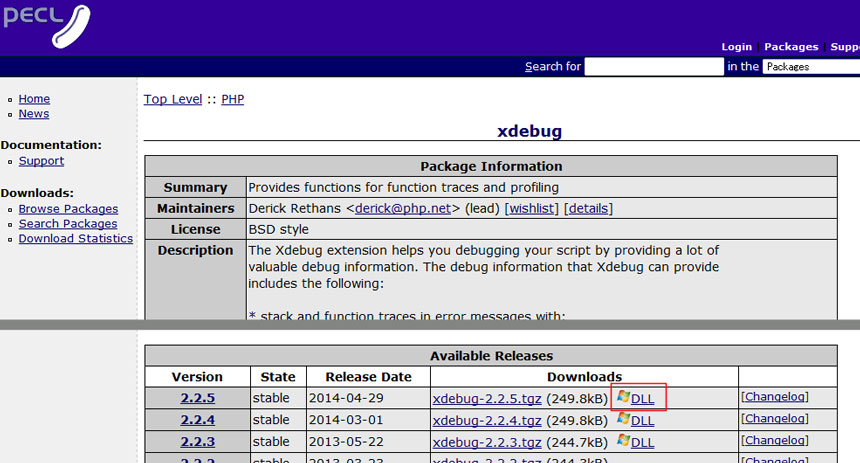Open the Packages menu link
Screen dimensions: 860x463
[791, 47]
